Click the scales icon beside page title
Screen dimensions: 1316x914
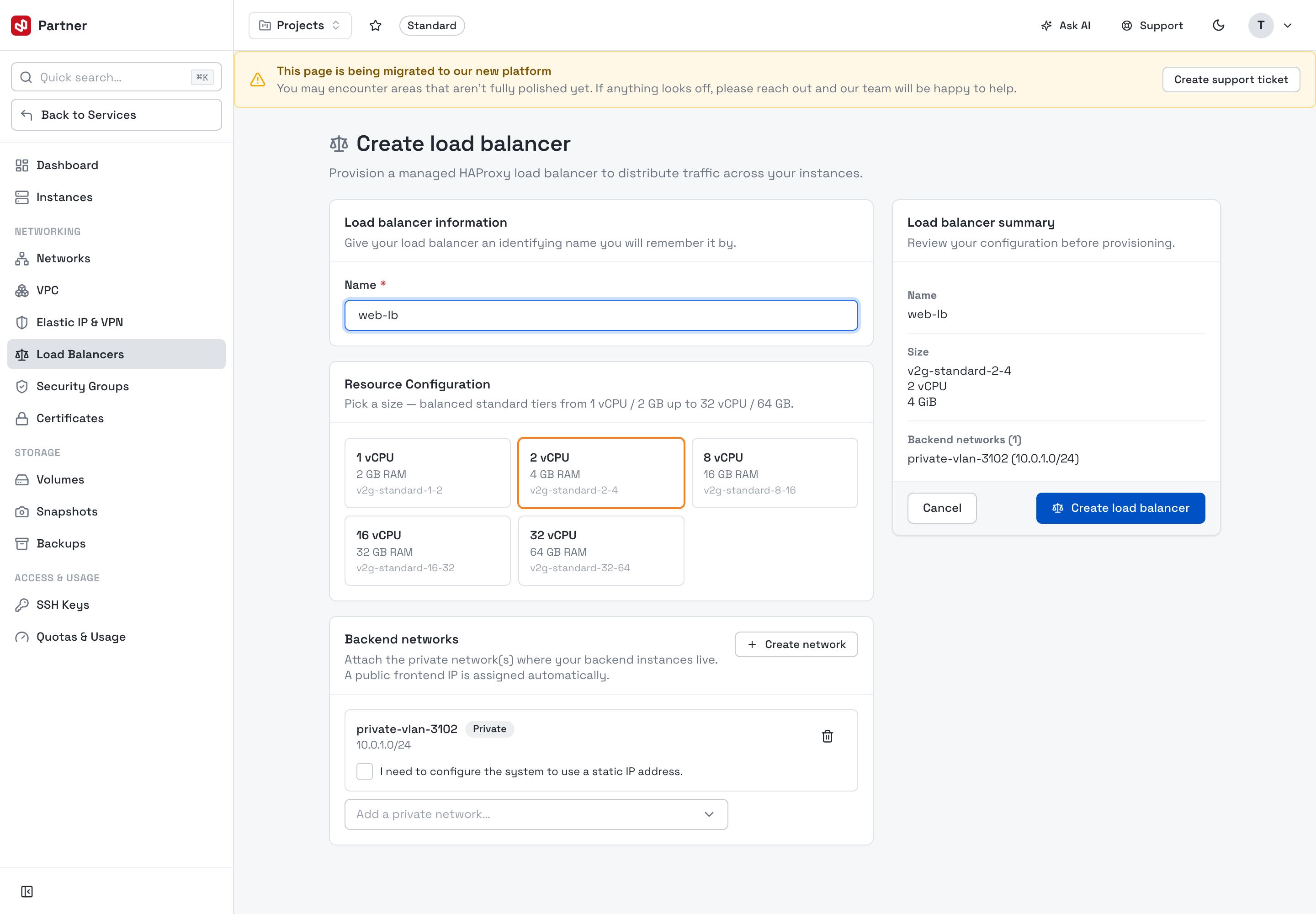339,144
